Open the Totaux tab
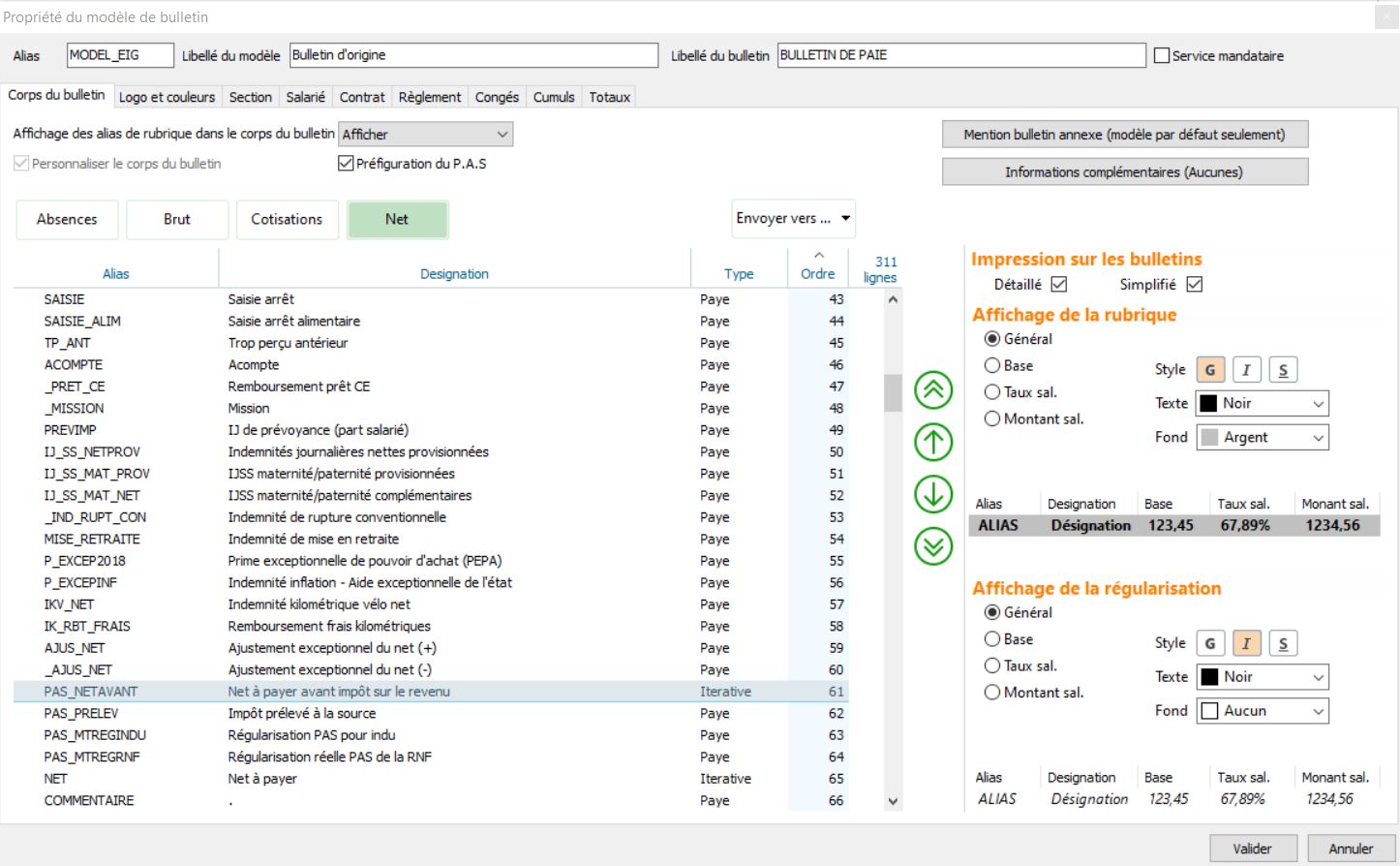This screenshot has width=1400, height=866. (610, 97)
